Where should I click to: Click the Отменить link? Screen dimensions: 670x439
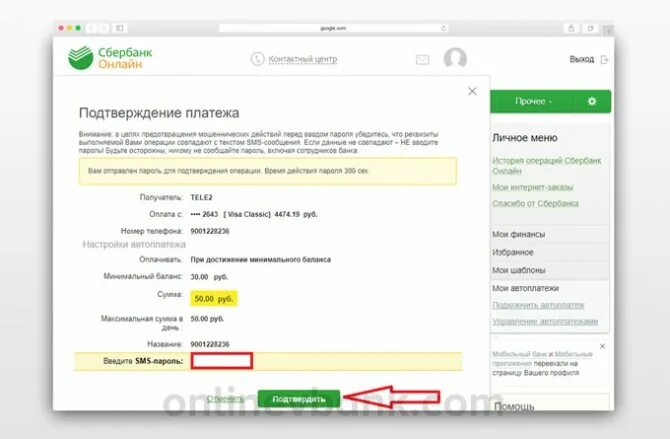[225, 398]
